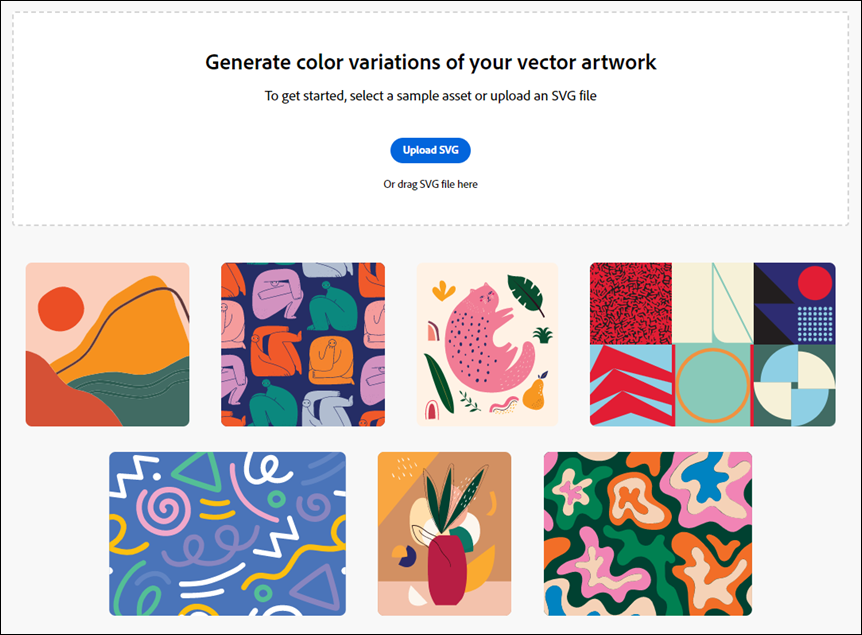Select the geometric tiles sample artwork
862x635 pixels.
(712, 344)
